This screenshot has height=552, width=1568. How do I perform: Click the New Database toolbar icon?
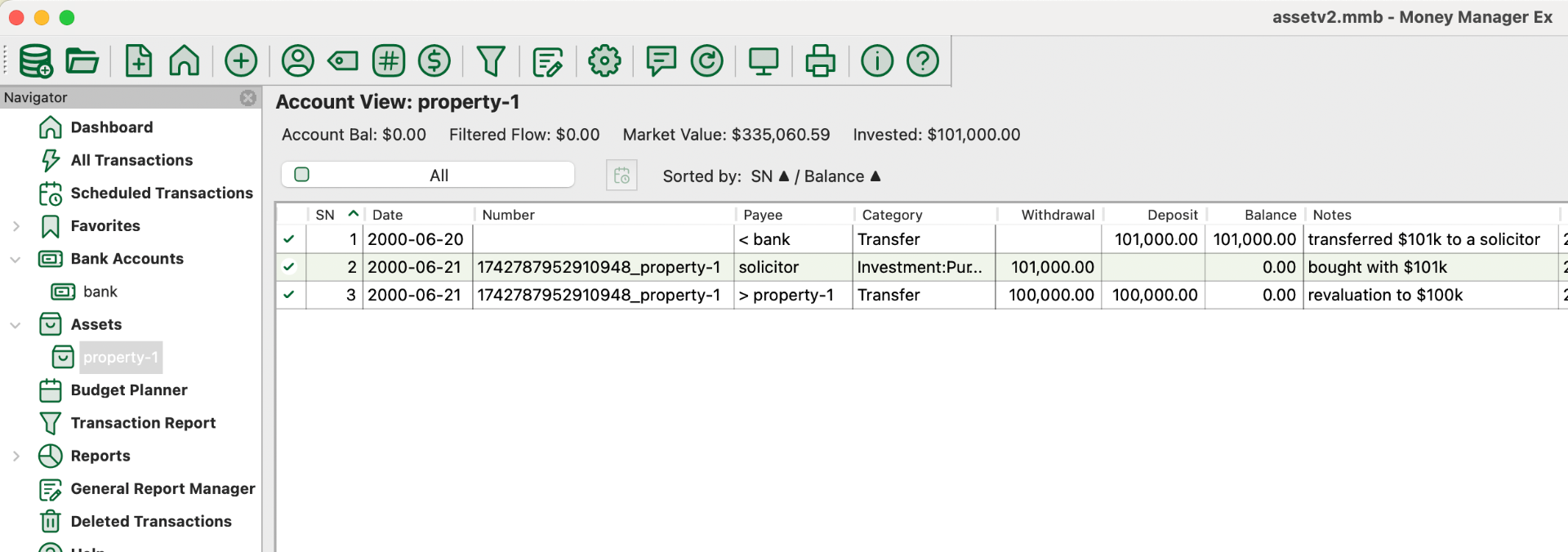tap(36, 60)
